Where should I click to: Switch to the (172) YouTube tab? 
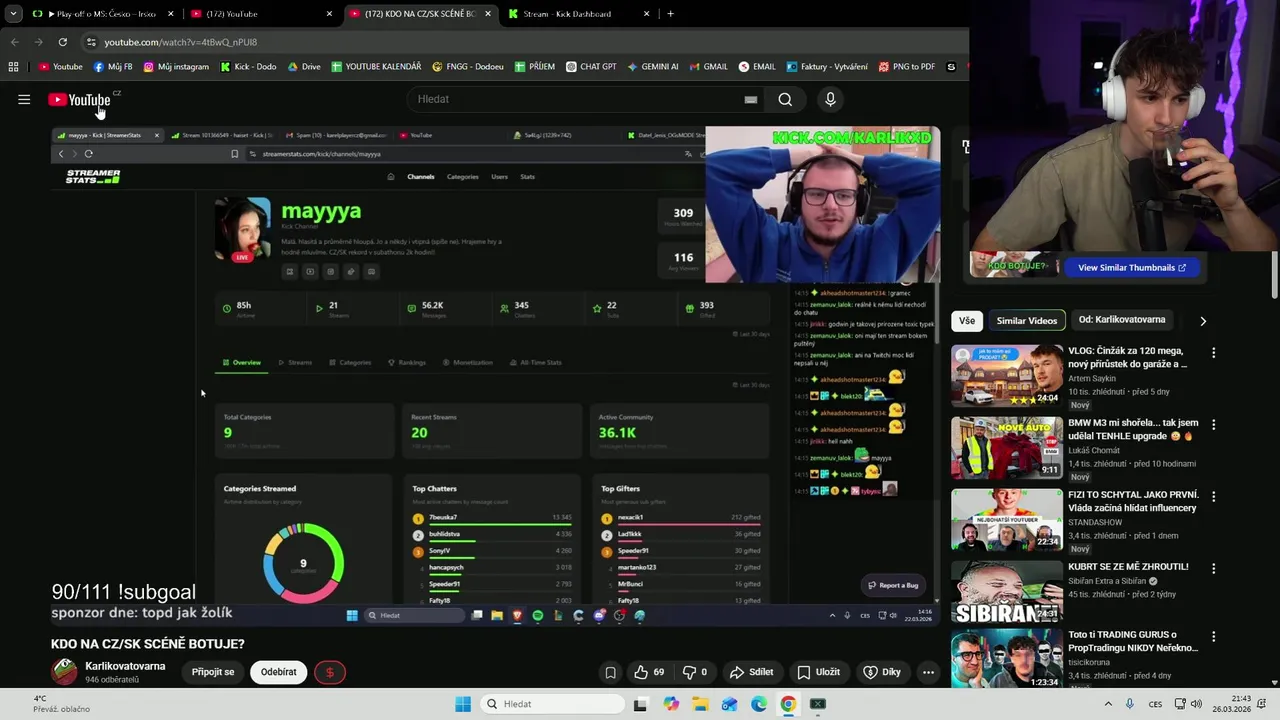[260, 14]
